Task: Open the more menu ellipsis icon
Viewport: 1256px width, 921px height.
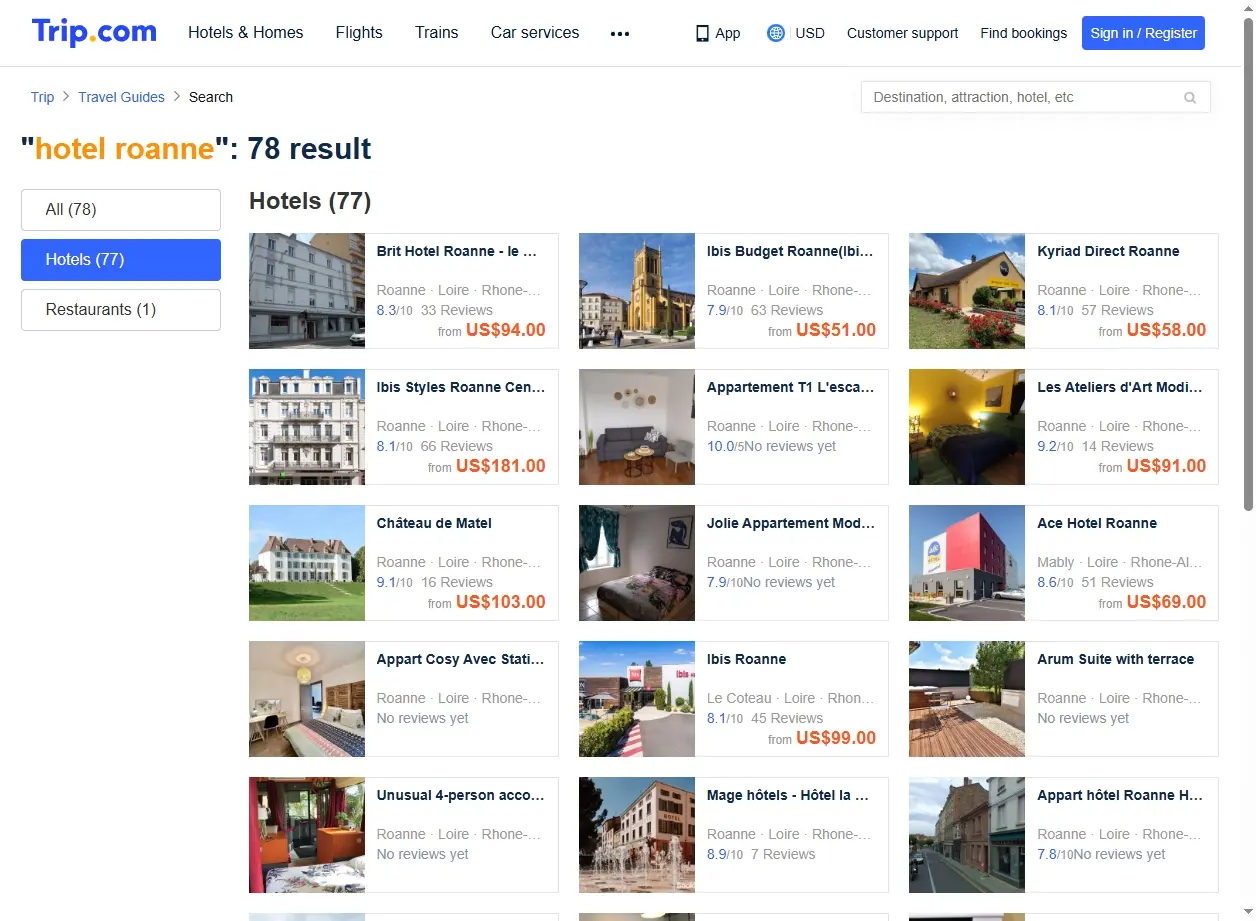Action: pyautogui.click(x=620, y=33)
